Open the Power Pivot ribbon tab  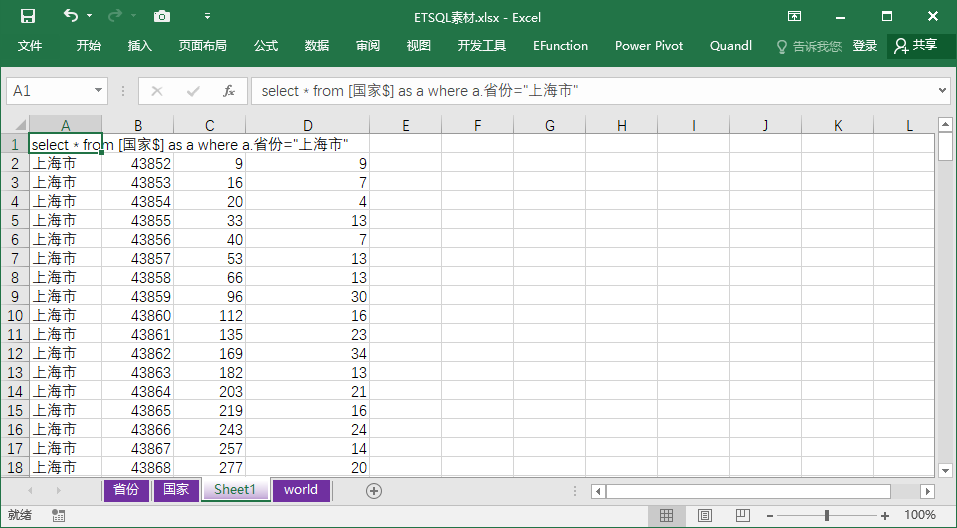pyautogui.click(x=648, y=46)
